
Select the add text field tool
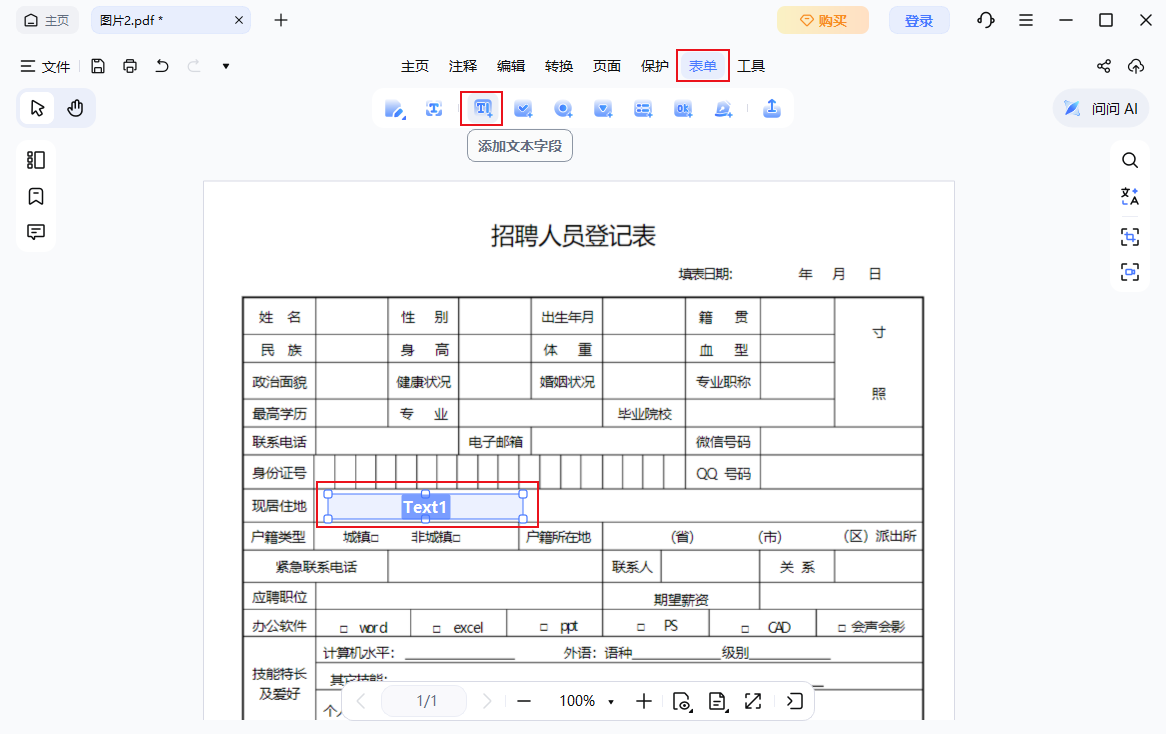482,109
